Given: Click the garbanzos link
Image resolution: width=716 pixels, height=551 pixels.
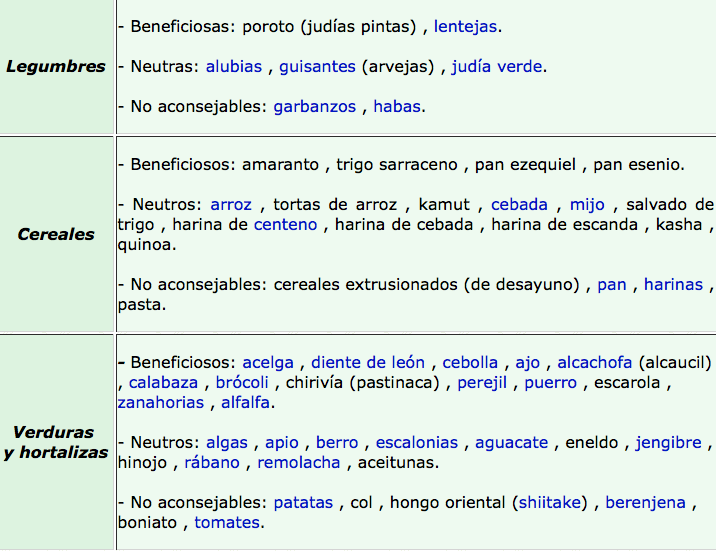Looking at the screenshot, I should (315, 107).
